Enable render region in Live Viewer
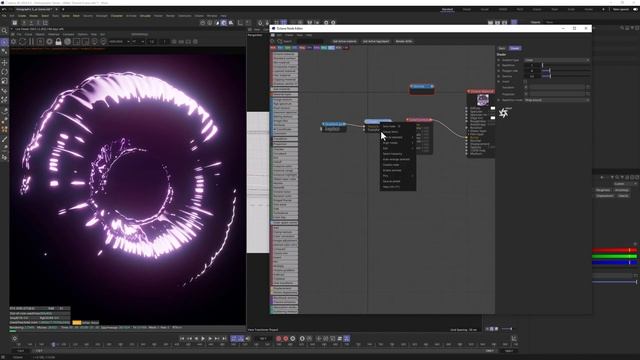Viewport: 640px width, 360px height. [x=76, y=42]
